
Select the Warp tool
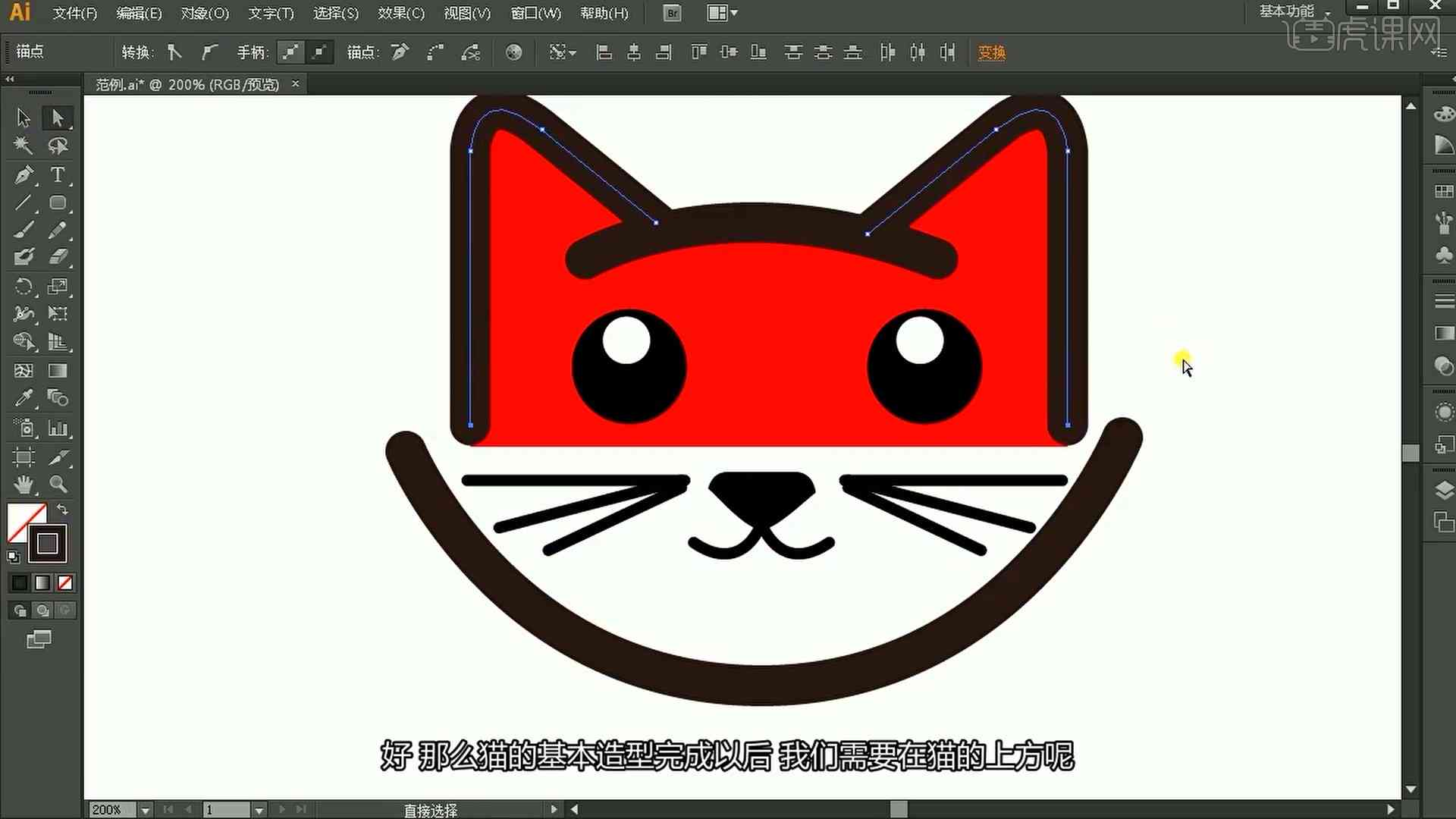click(x=24, y=314)
